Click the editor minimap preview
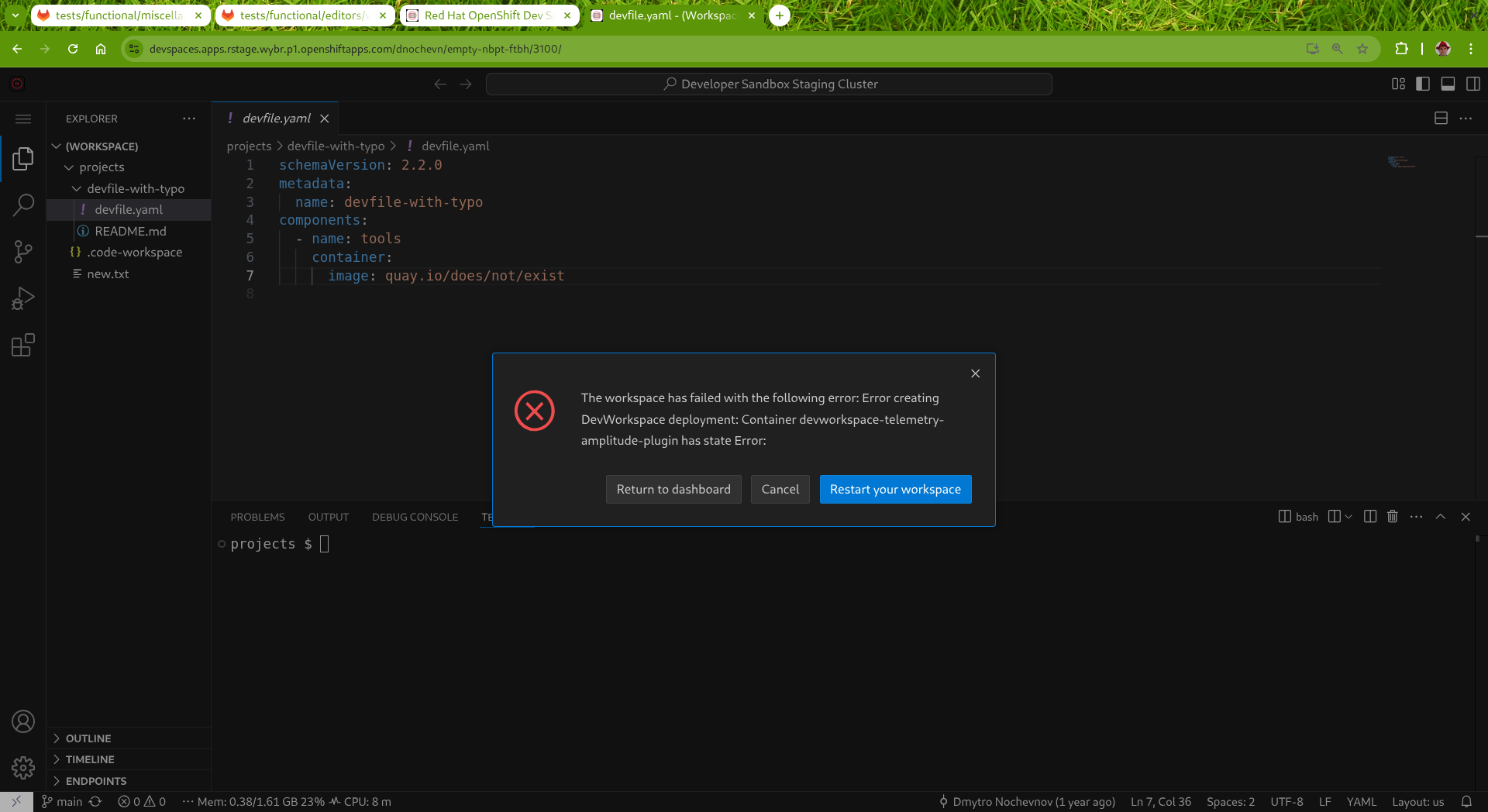The width and height of the screenshot is (1488, 812). (x=1402, y=162)
